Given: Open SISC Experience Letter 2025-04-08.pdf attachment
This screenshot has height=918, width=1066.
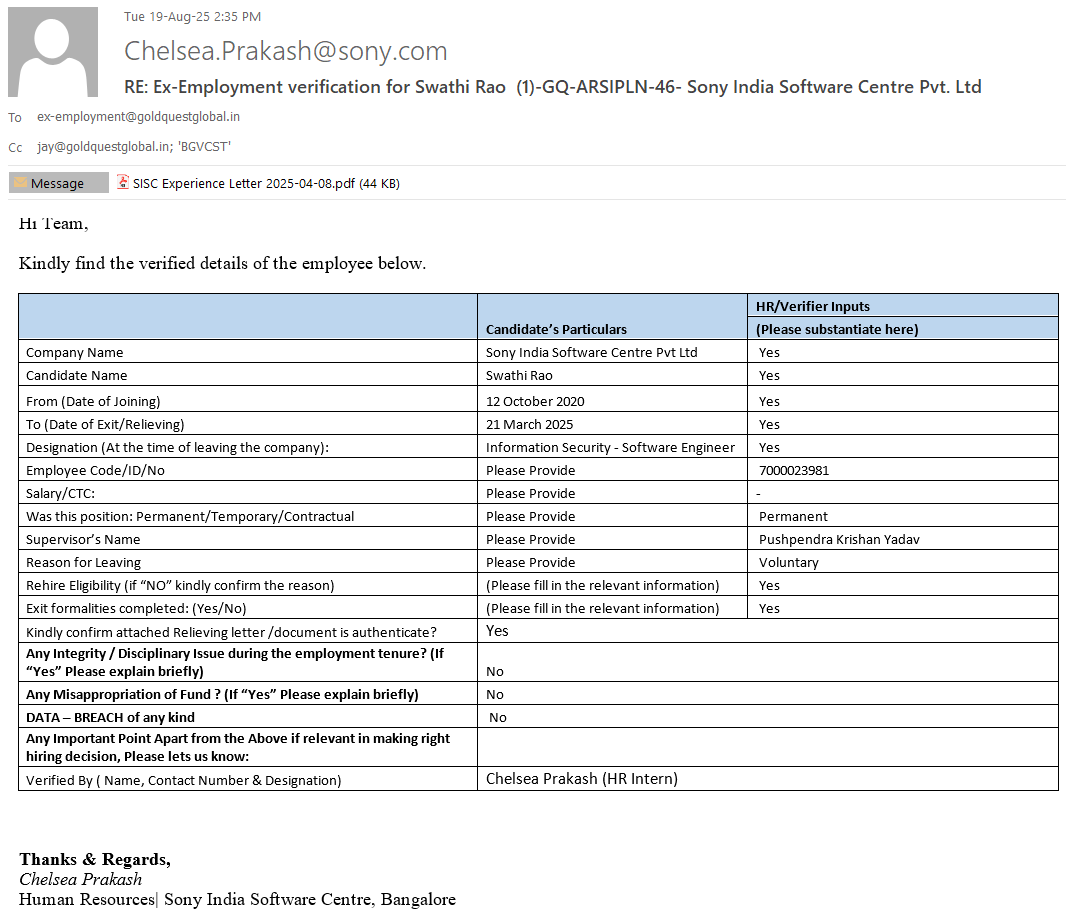Looking at the screenshot, I should 258,183.
